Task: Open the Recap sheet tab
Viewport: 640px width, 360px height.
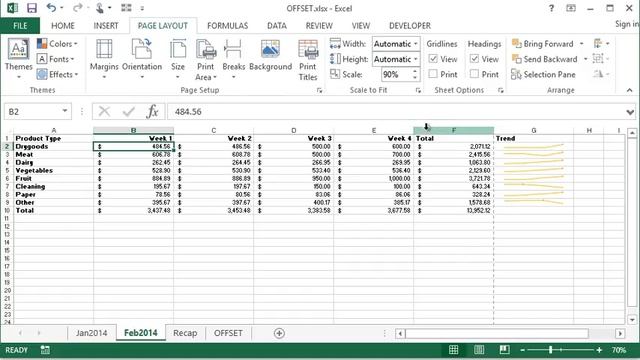Action: (185, 333)
